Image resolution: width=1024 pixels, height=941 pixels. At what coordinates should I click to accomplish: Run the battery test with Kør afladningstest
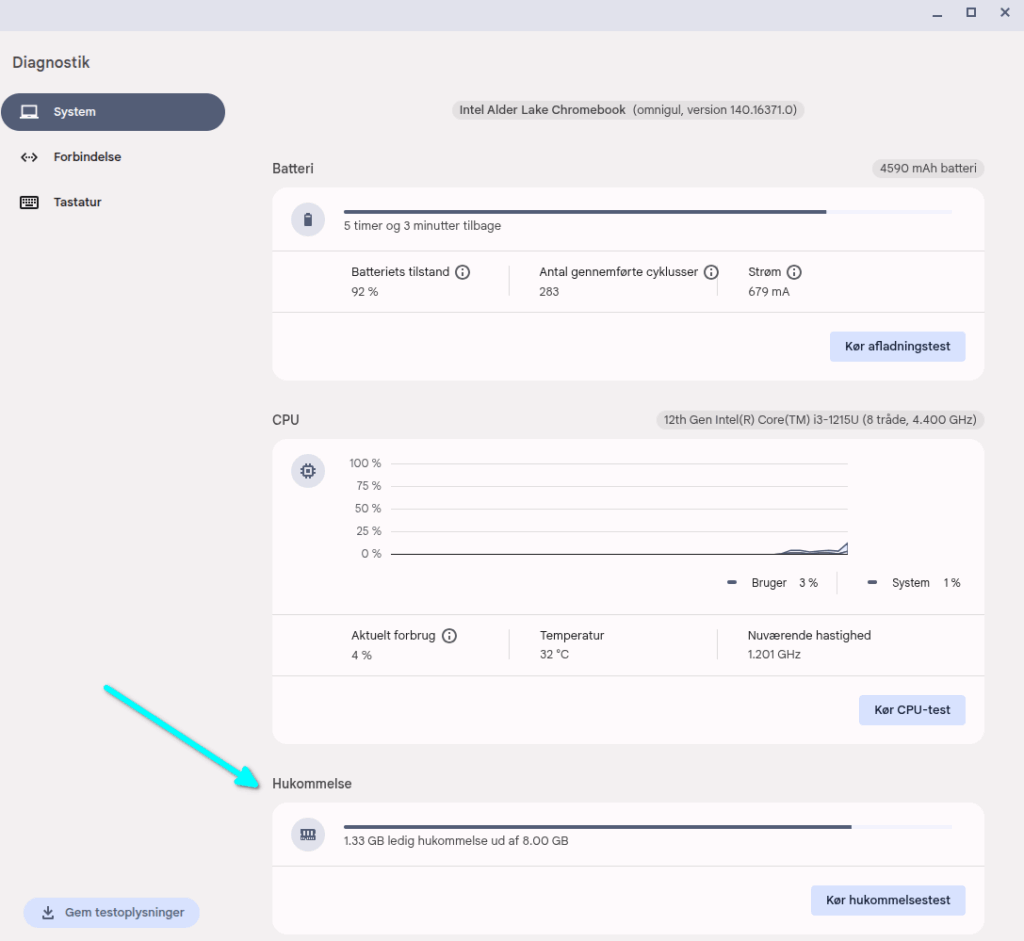coord(897,347)
